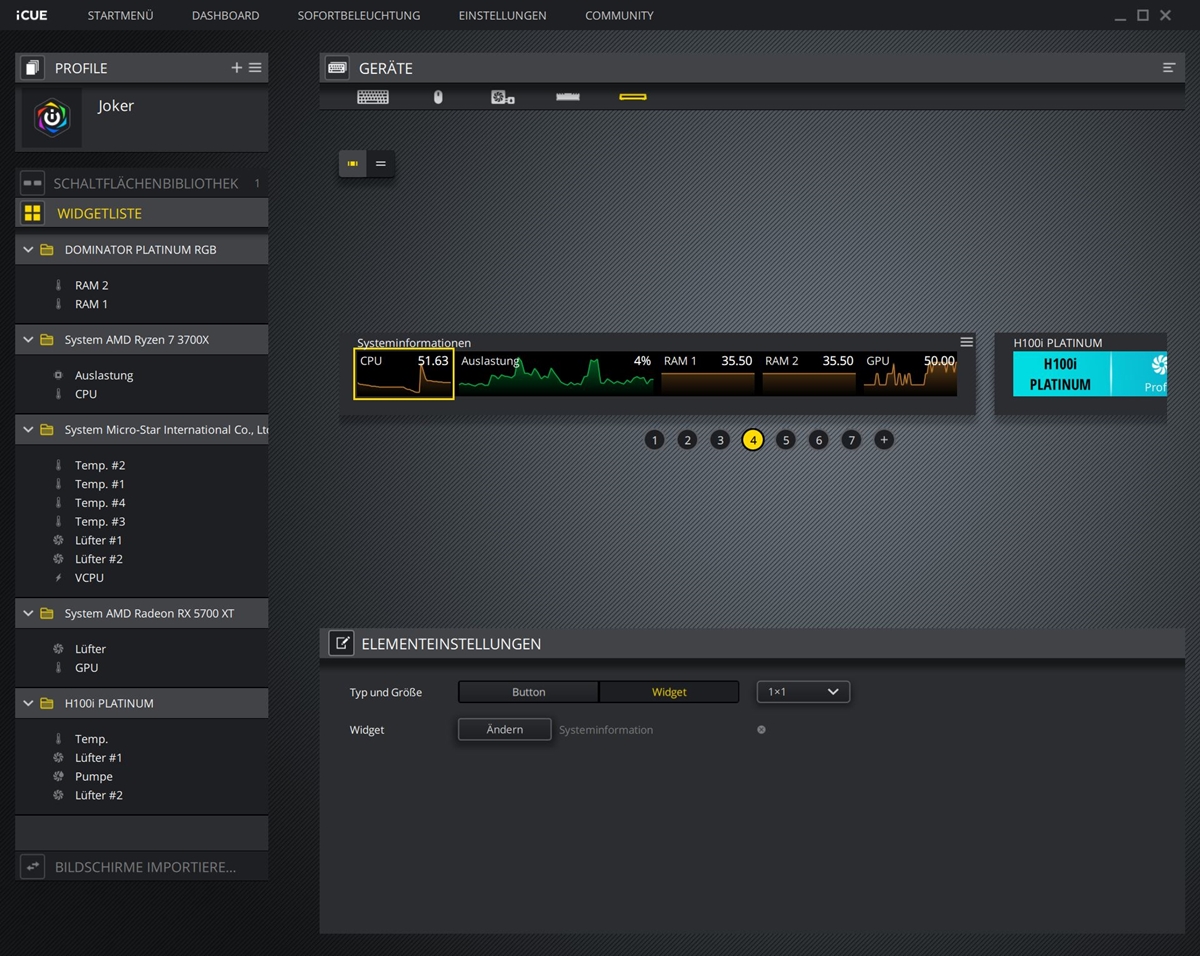Set element type to Widget
Screen dimensions: 1200x956
tap(669, 692)
